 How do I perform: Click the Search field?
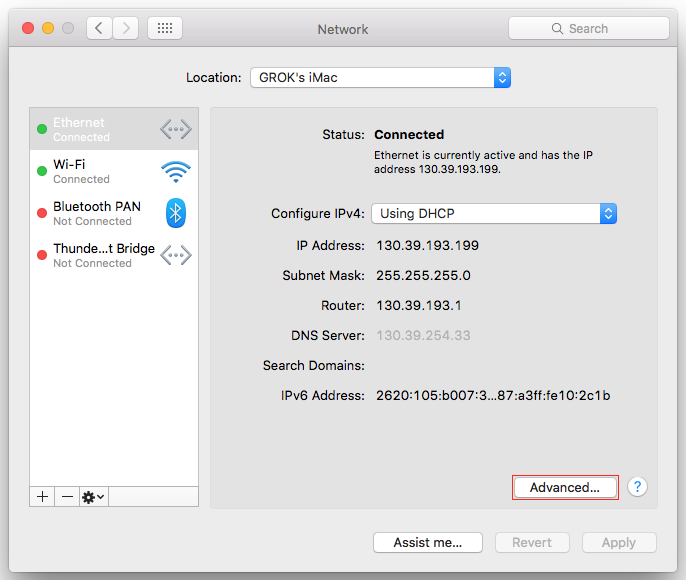click(588, 28)
